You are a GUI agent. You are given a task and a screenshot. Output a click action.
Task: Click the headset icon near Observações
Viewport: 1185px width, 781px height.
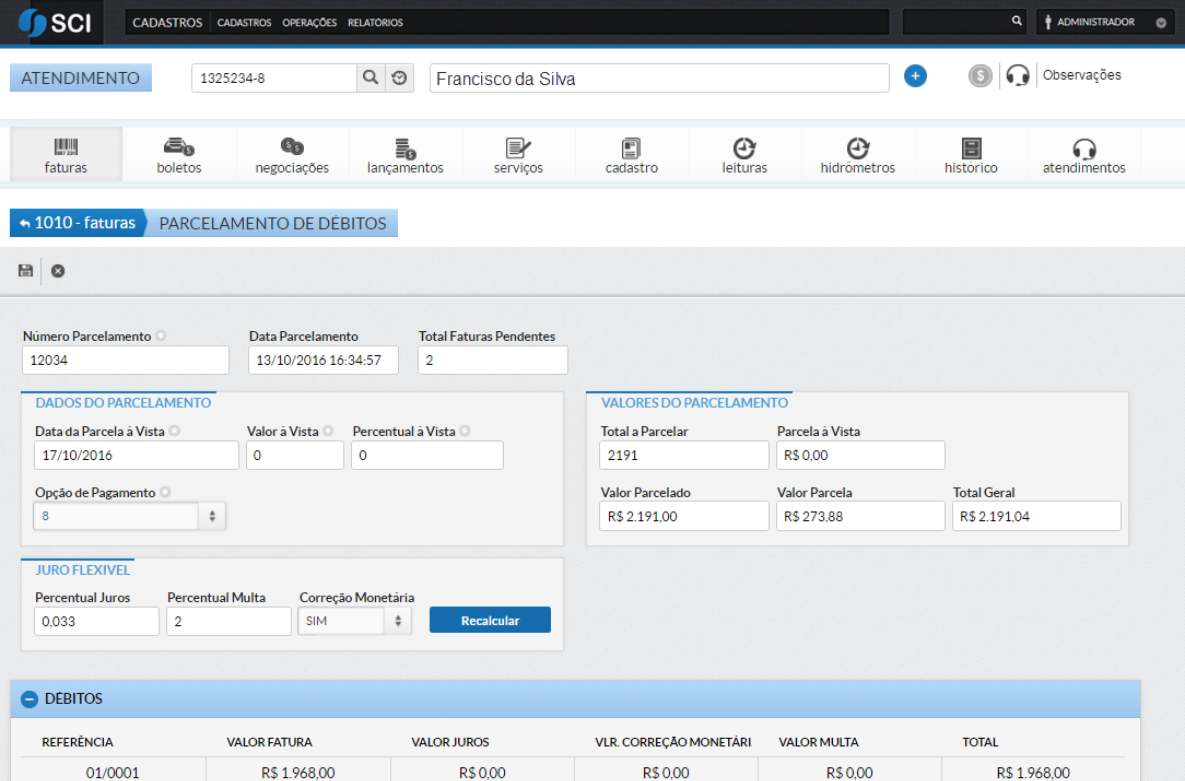coord(1018,76)
